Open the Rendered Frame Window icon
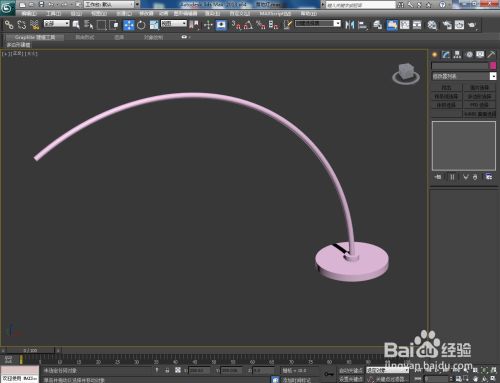Image resolution: width=500 pixels, height=383 pixels. pyautogui.click(x=459, y=25)
